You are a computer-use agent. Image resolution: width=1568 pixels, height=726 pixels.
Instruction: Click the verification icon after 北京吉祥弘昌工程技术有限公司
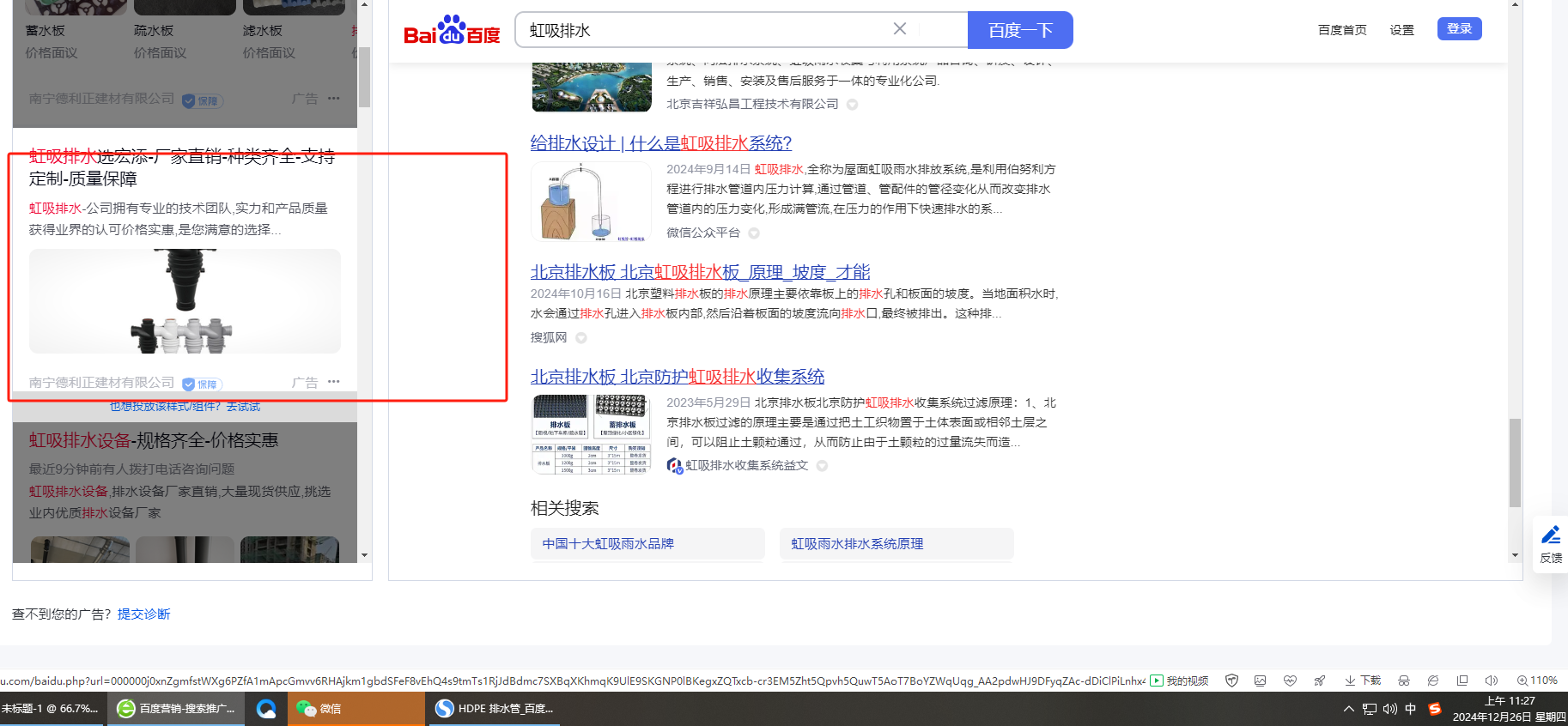click(852, 105)
